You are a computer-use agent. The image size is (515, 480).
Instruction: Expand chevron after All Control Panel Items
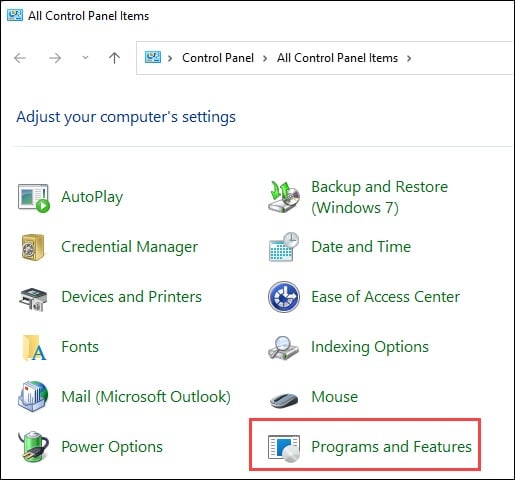(x=409, y=59)
